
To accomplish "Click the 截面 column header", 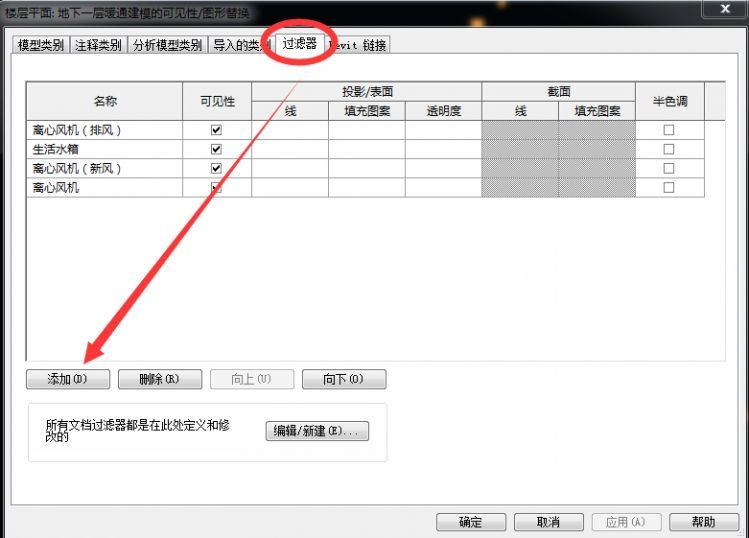I will [x=558, y=91].
